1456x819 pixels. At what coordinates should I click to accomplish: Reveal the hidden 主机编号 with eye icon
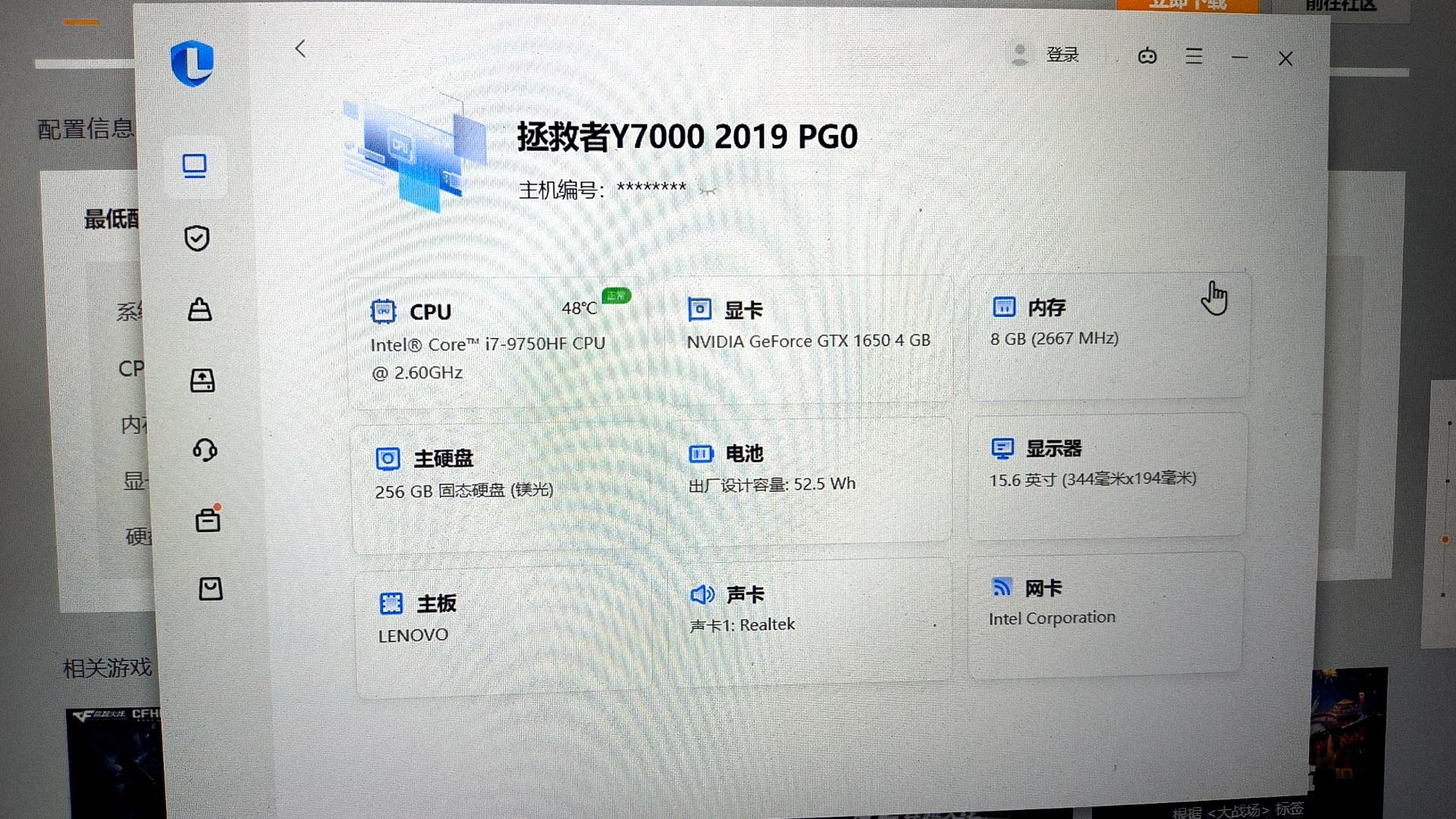[707, 190]
